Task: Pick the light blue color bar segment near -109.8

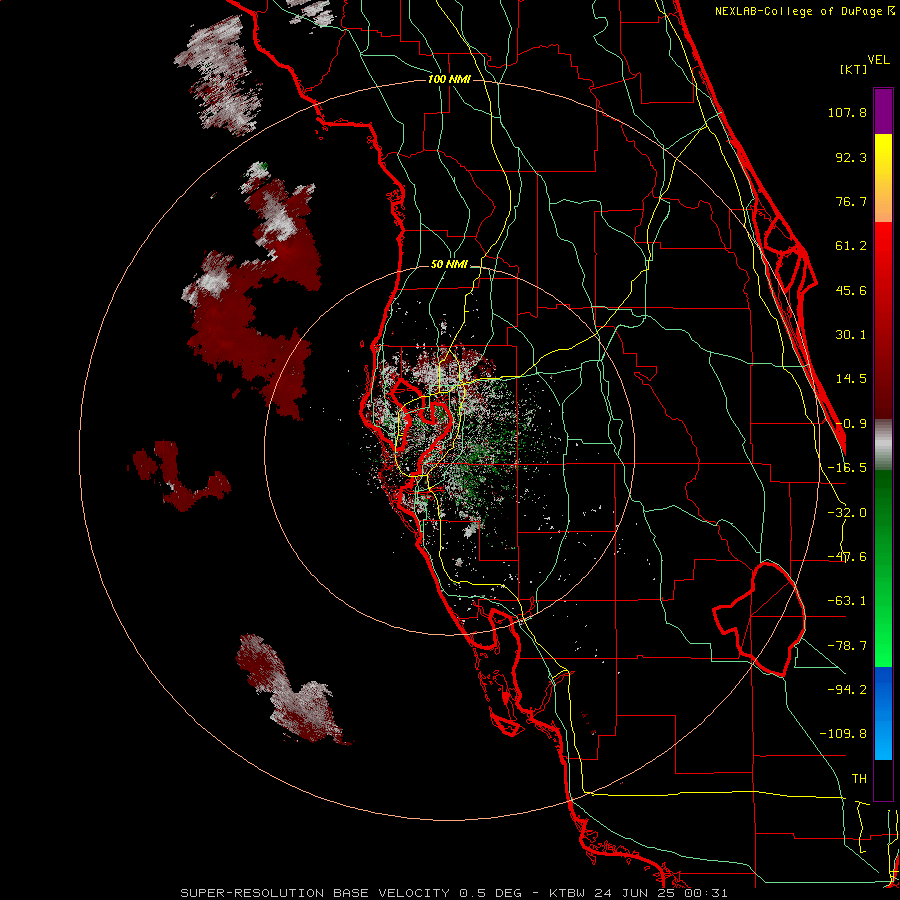Action: (883, 738)
